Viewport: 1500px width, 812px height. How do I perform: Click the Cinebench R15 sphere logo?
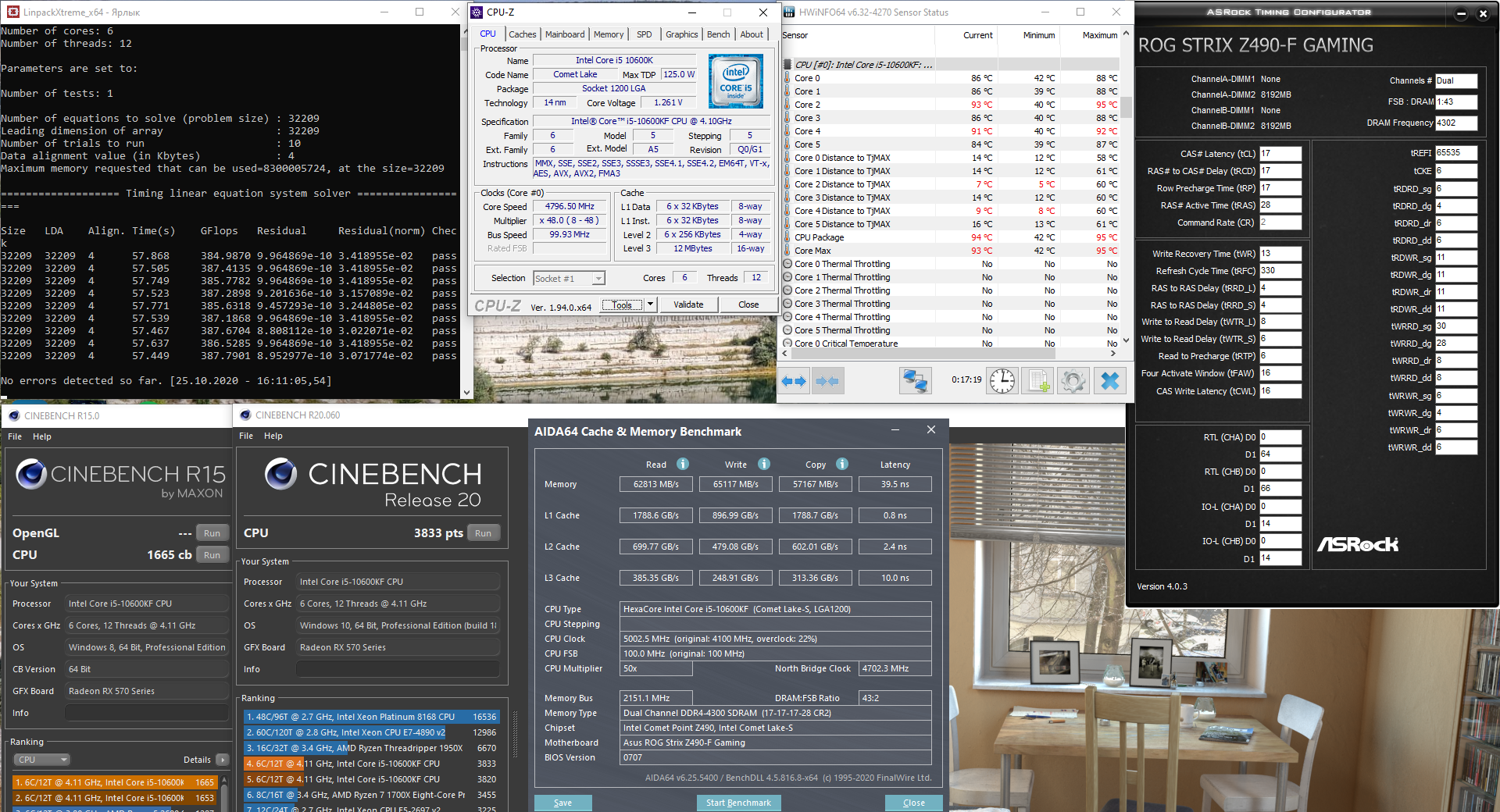pyautogui.click(x=31, y=474)
